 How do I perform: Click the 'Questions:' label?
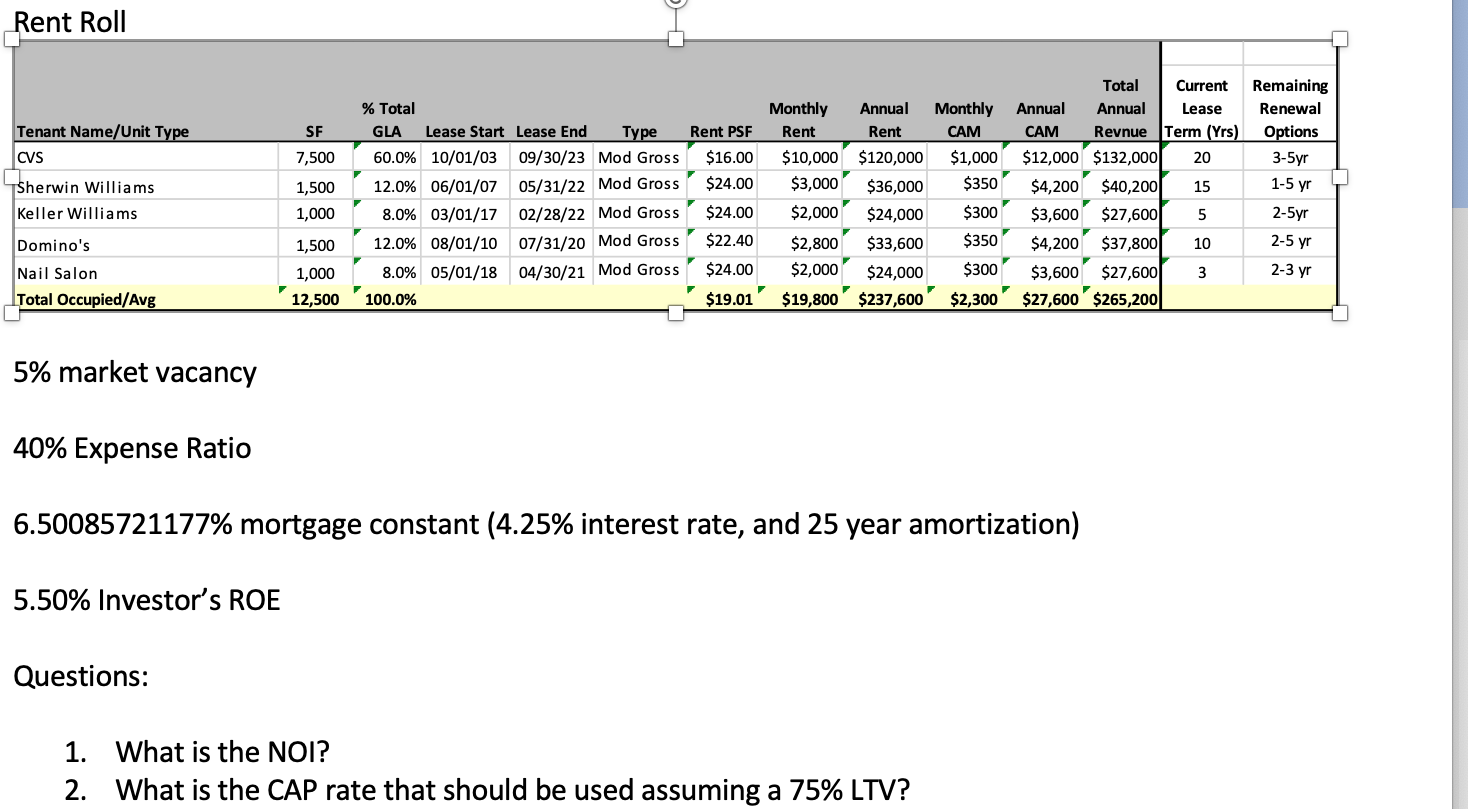click(81, 676)
